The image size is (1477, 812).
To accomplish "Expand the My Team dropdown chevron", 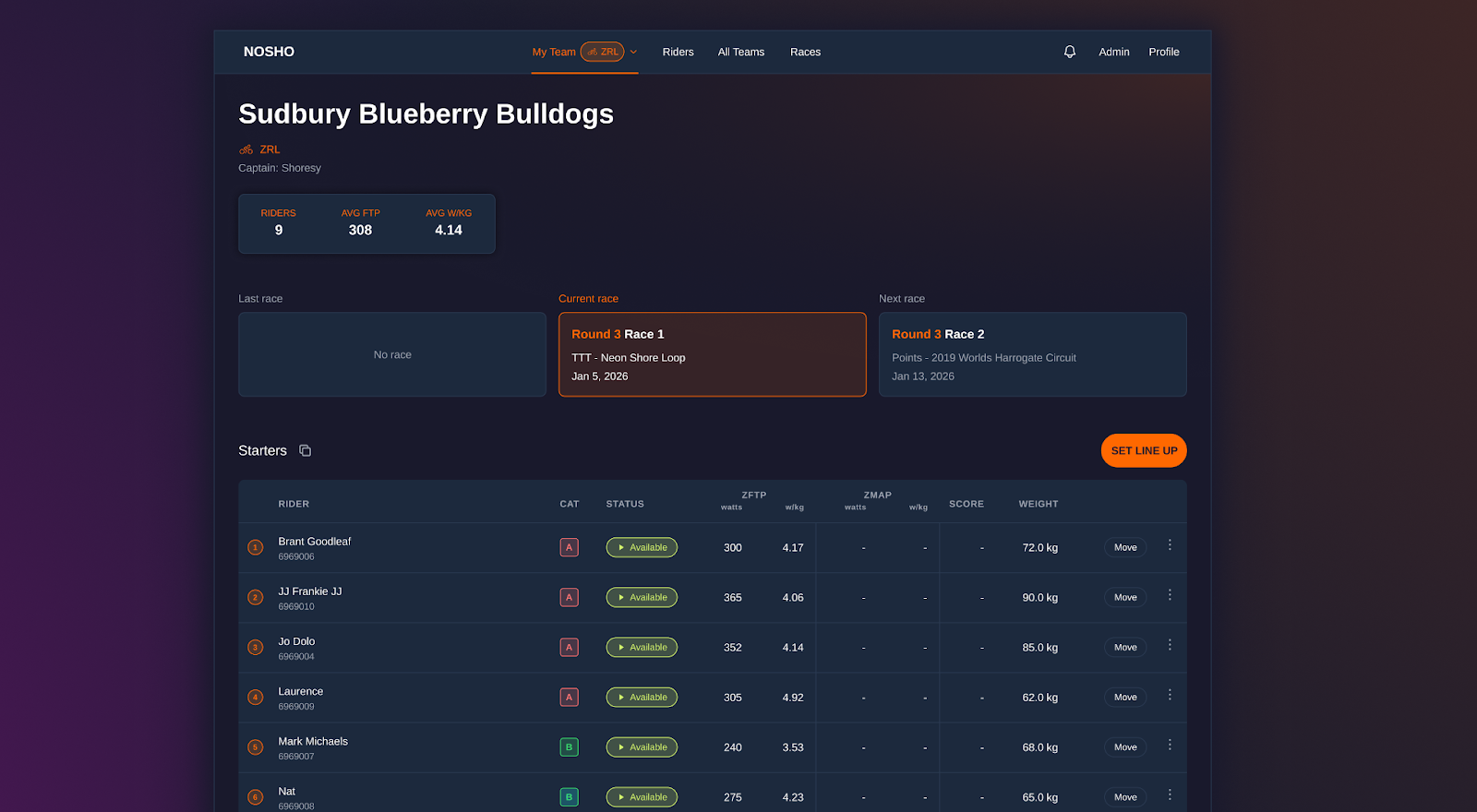I will (634, 52).
